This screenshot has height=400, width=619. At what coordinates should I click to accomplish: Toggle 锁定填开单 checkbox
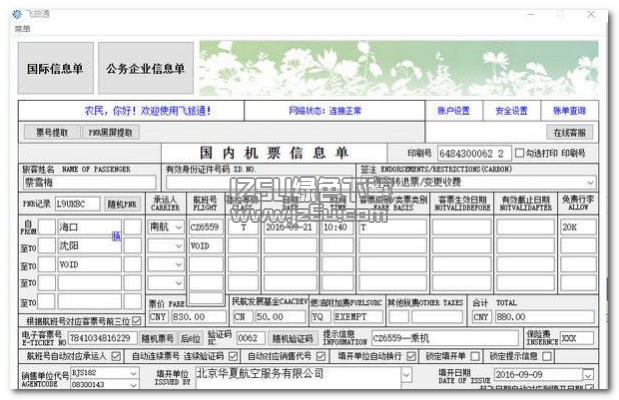coord(475,357)
